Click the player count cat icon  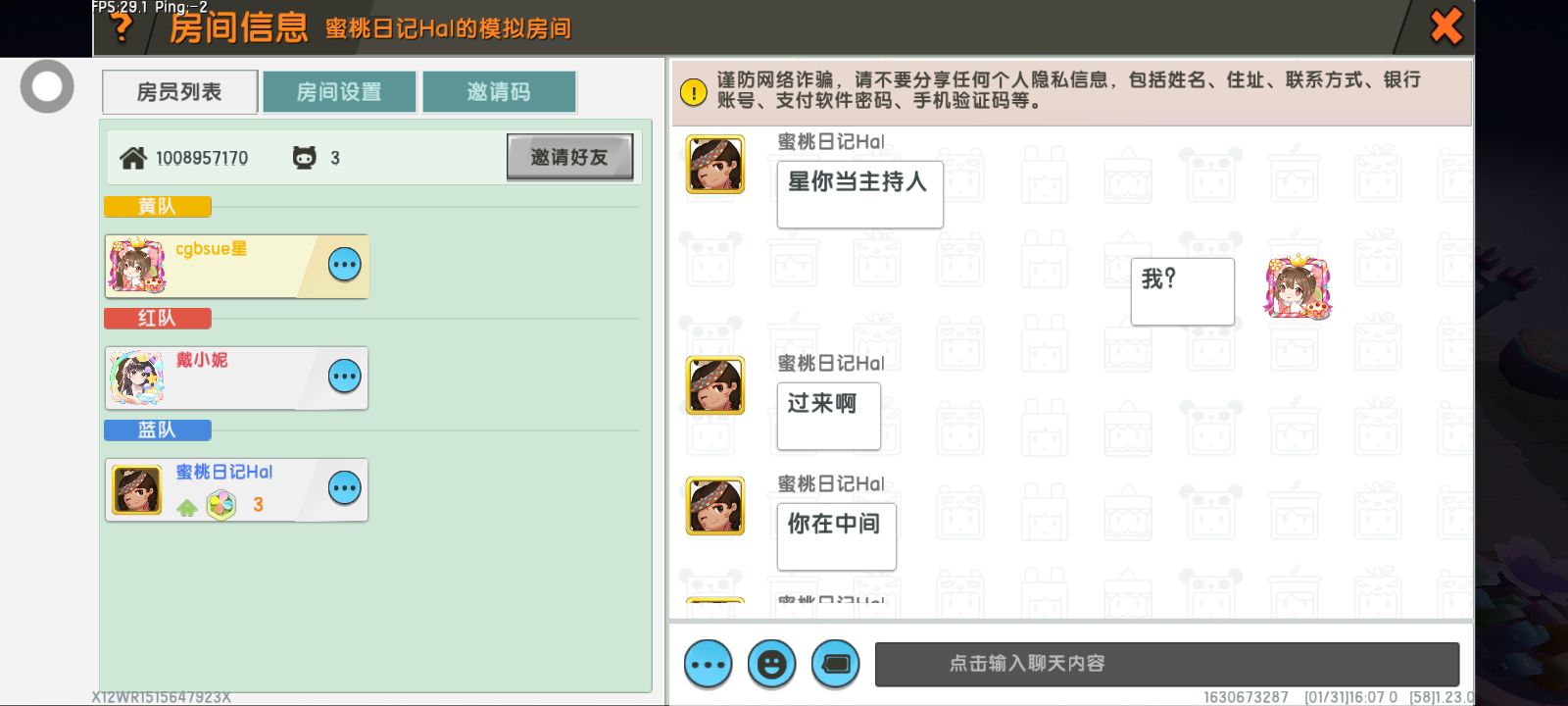point(305,158)
